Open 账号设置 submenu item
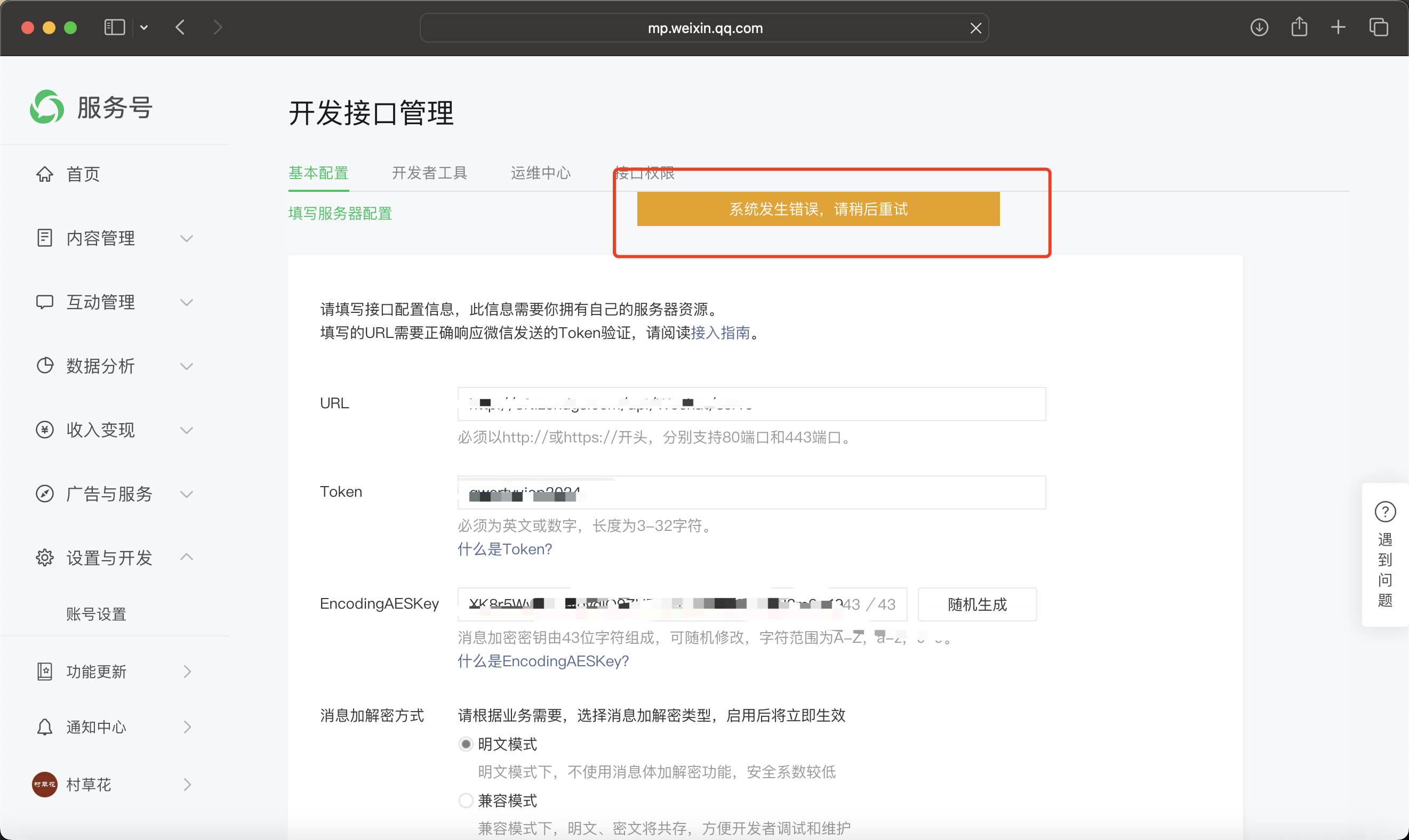 [x=97, y=614]
